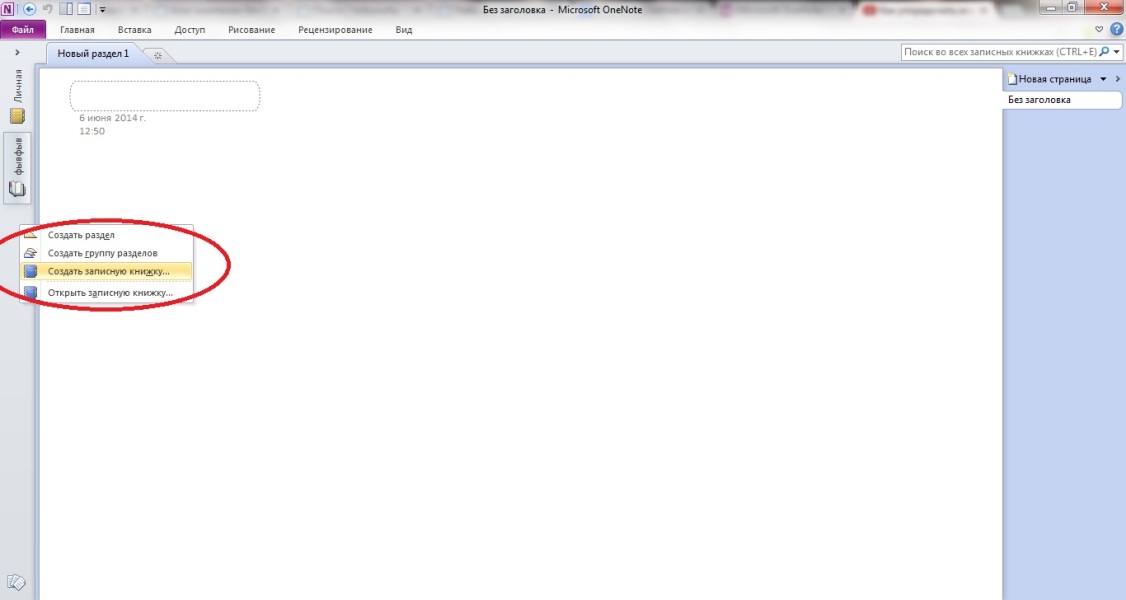
Task: Click the date 6 июня 2014 г.
Action: tap(112, 118)
